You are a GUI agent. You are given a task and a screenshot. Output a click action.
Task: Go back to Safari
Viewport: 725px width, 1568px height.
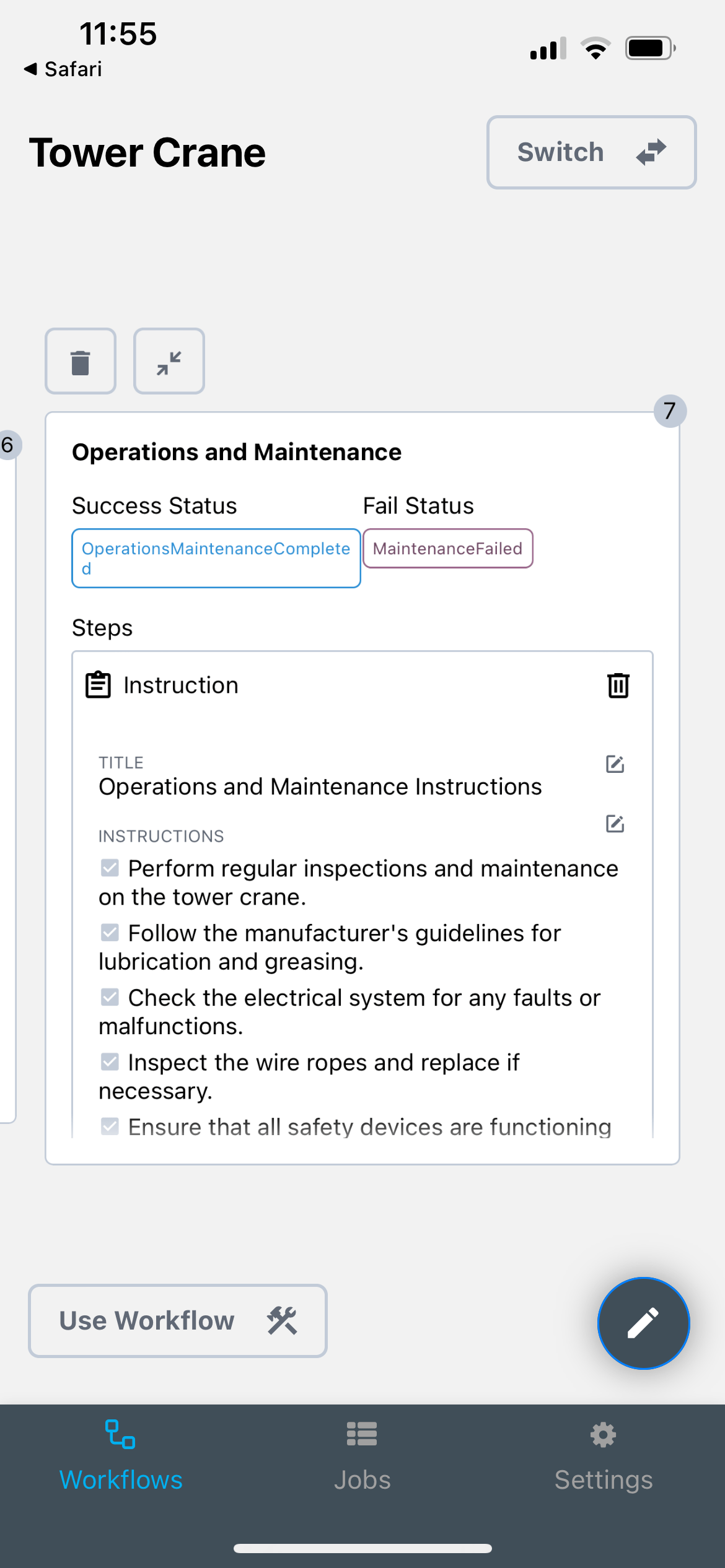(x=63, y=69)
